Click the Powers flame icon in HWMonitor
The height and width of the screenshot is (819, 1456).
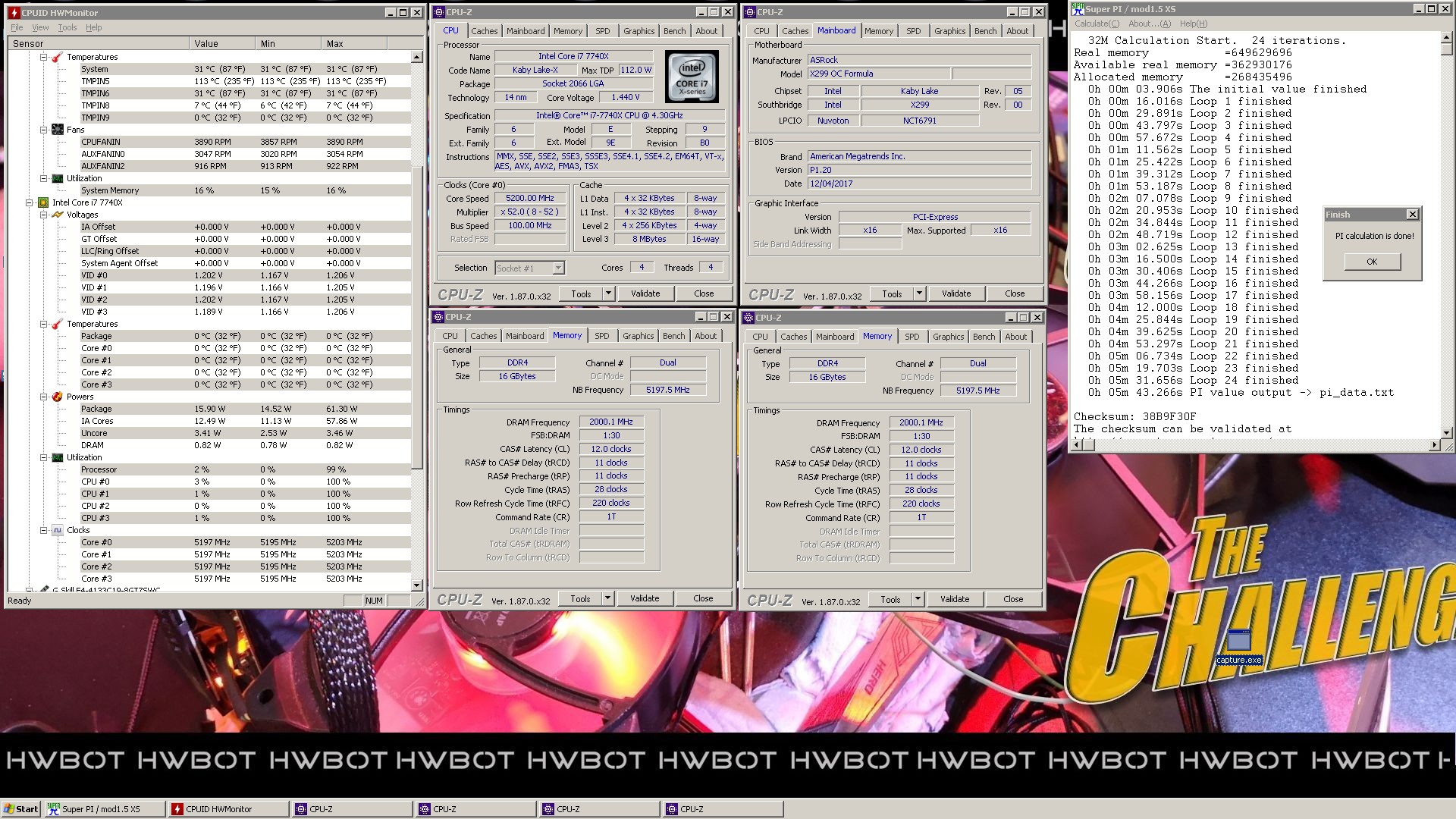click(57, 397)
